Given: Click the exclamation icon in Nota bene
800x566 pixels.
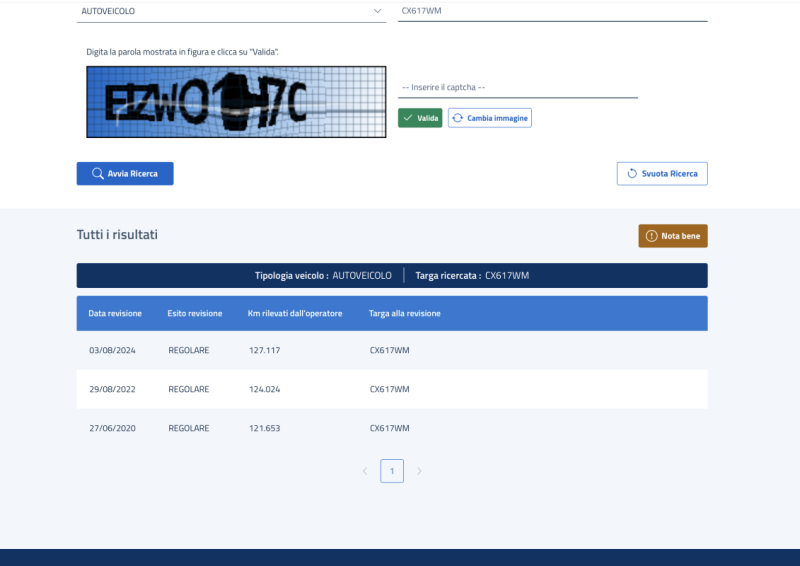Looking at the screenshot, I should click(x=652, y=236).
